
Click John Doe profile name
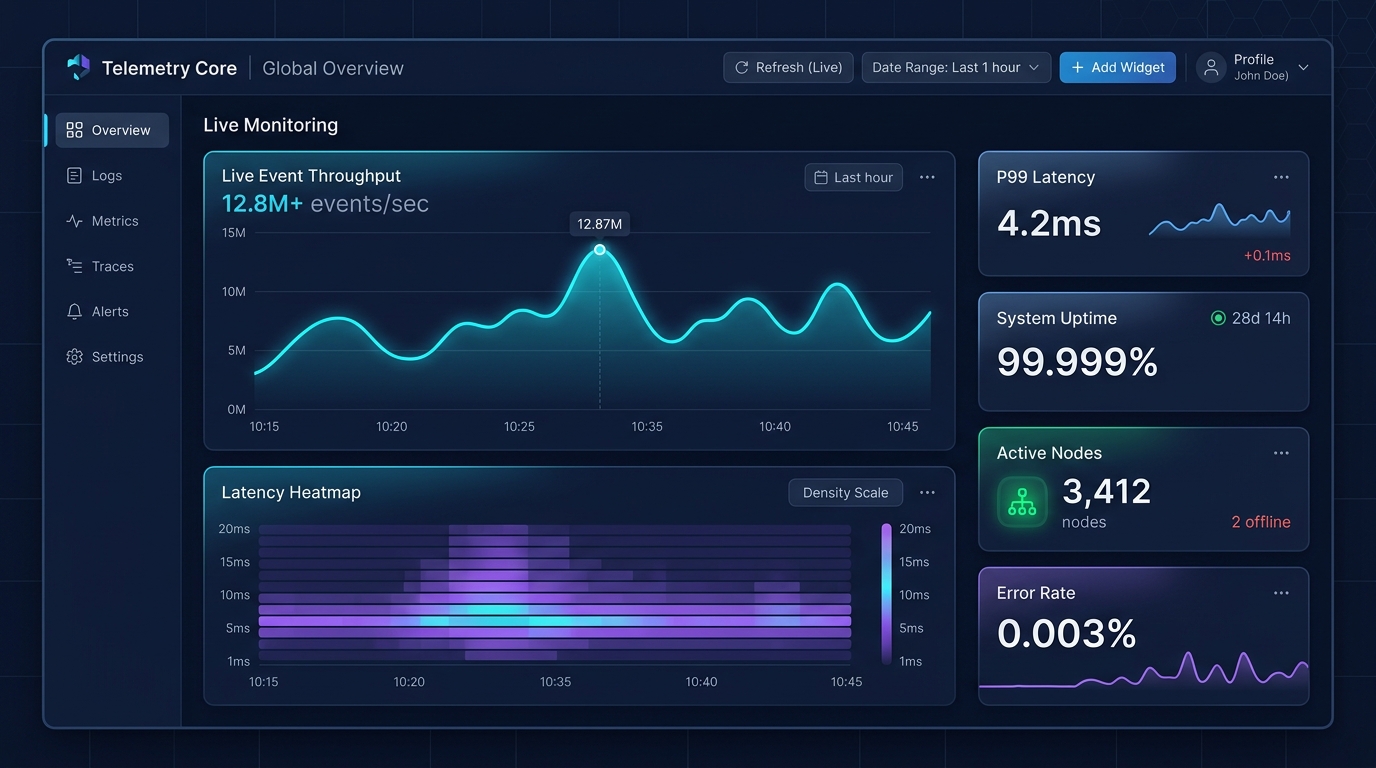click(x=1261, y=76)
